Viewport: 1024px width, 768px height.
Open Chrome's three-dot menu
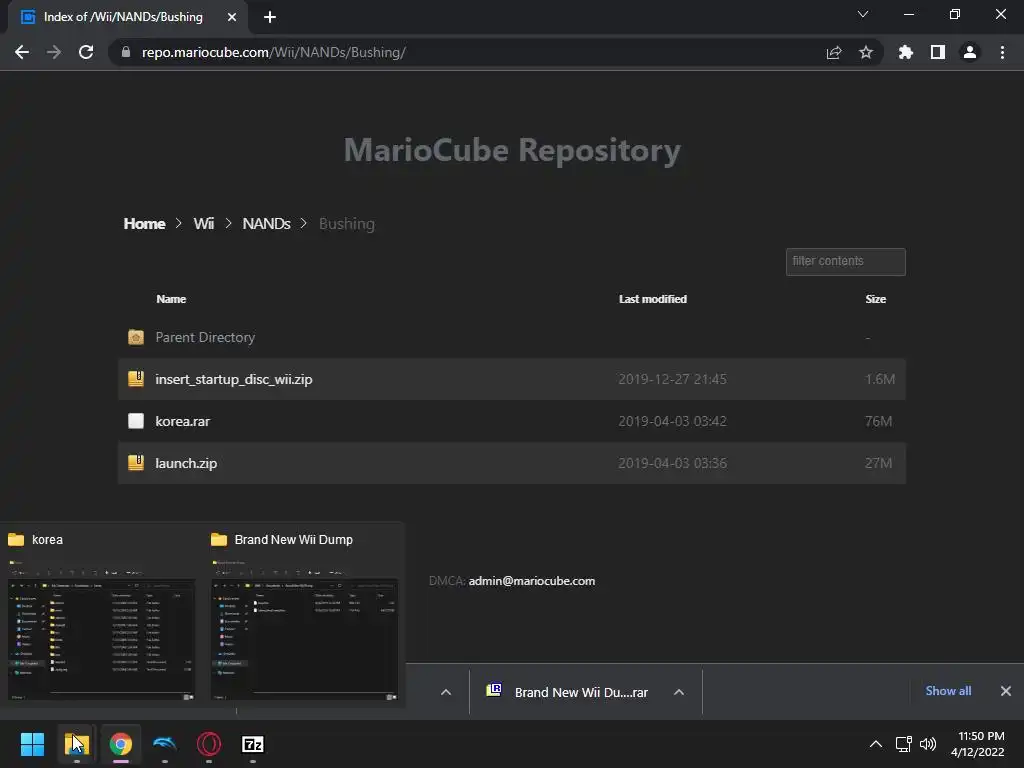click(x=1002, y=52)
